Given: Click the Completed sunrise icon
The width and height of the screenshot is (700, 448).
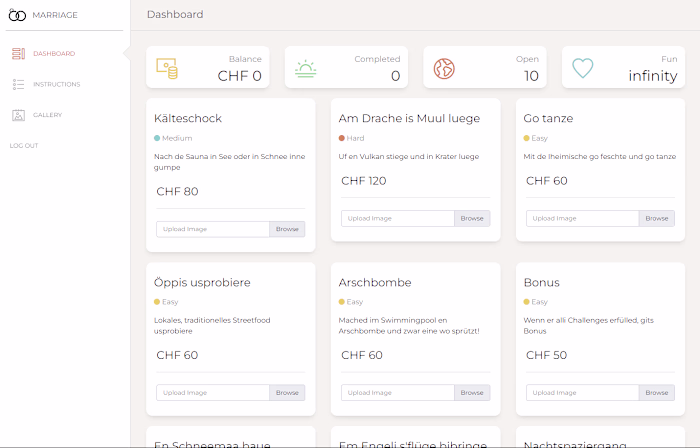Looking at the screenshot, I should click(306, 69).
